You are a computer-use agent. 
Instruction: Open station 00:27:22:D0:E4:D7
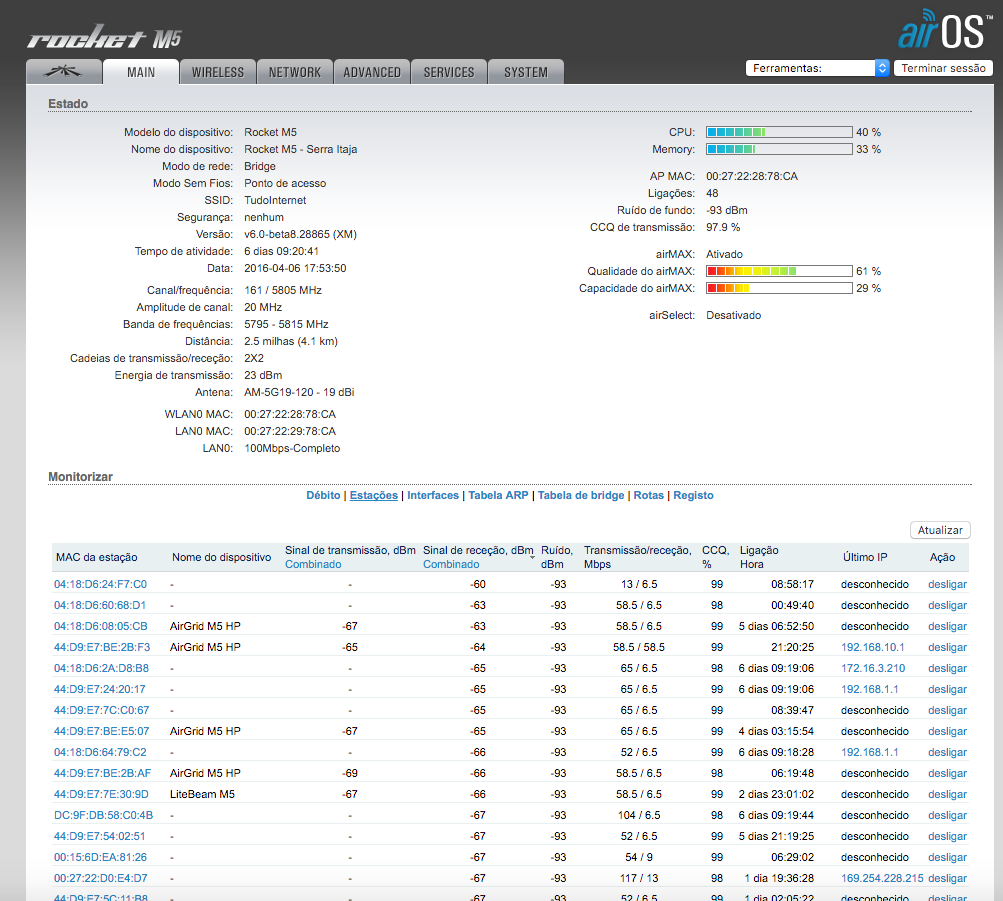point(100,878)
